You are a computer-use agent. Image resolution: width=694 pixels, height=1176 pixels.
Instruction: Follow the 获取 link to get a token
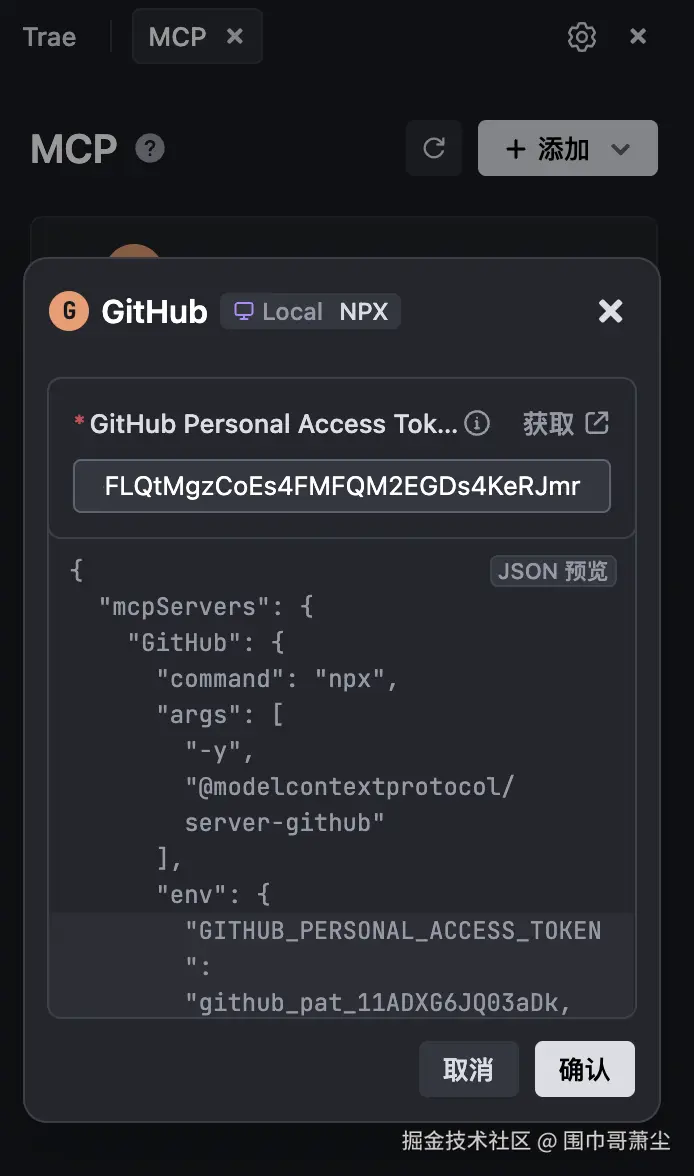(x=548, y=424)
